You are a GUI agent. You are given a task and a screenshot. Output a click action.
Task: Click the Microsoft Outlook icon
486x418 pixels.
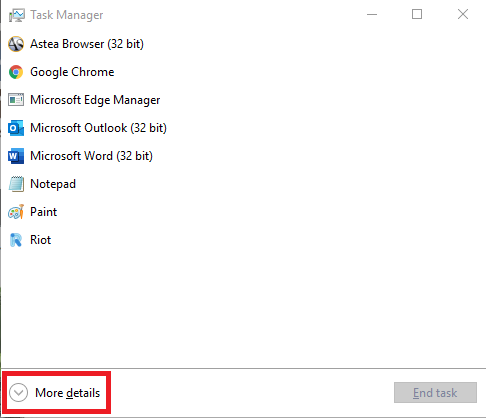click(16, 128)
